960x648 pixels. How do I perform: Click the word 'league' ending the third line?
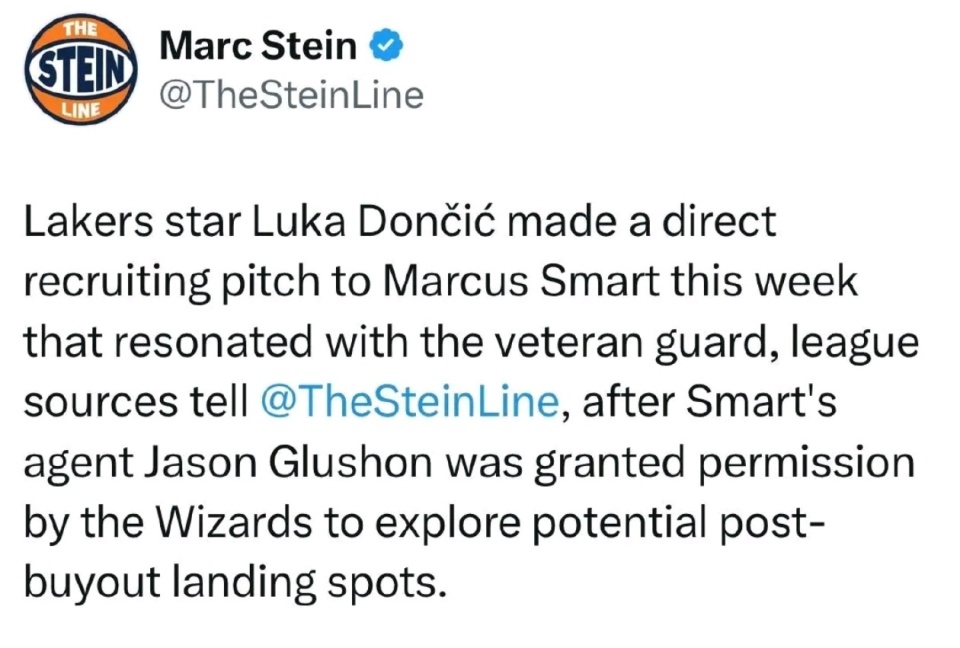pyautogui.click(x=855, y=343)
